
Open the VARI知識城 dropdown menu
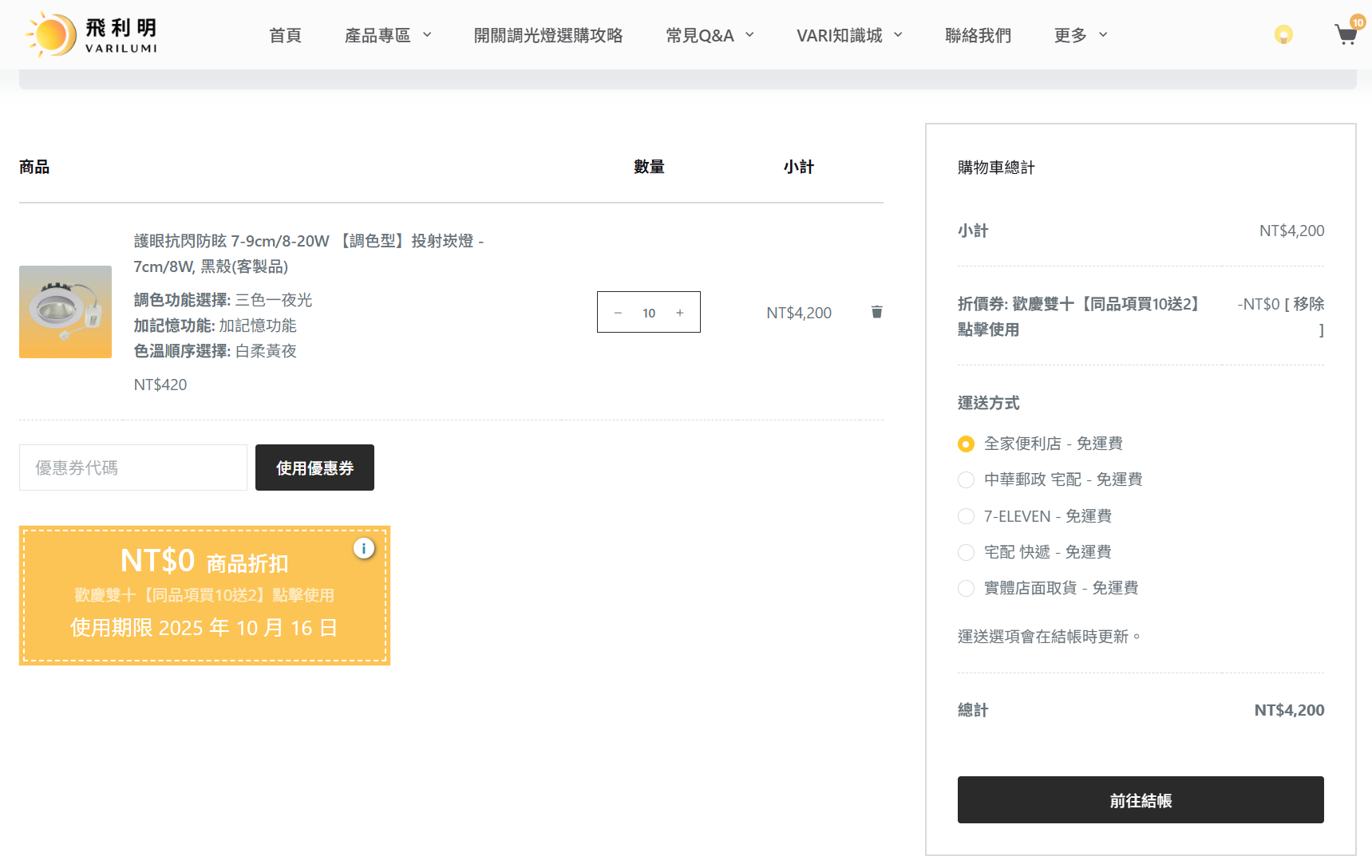(x=849, y=35)
